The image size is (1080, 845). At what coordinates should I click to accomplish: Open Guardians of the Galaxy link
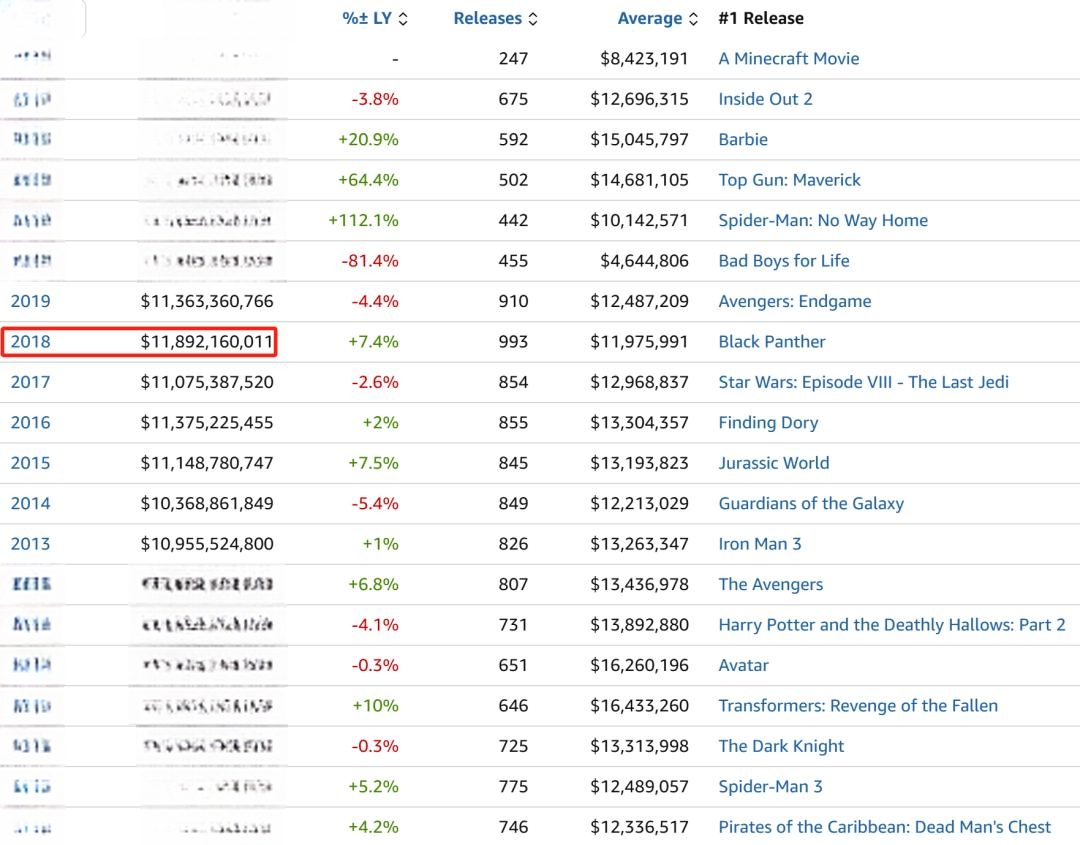tap(811, 503)
